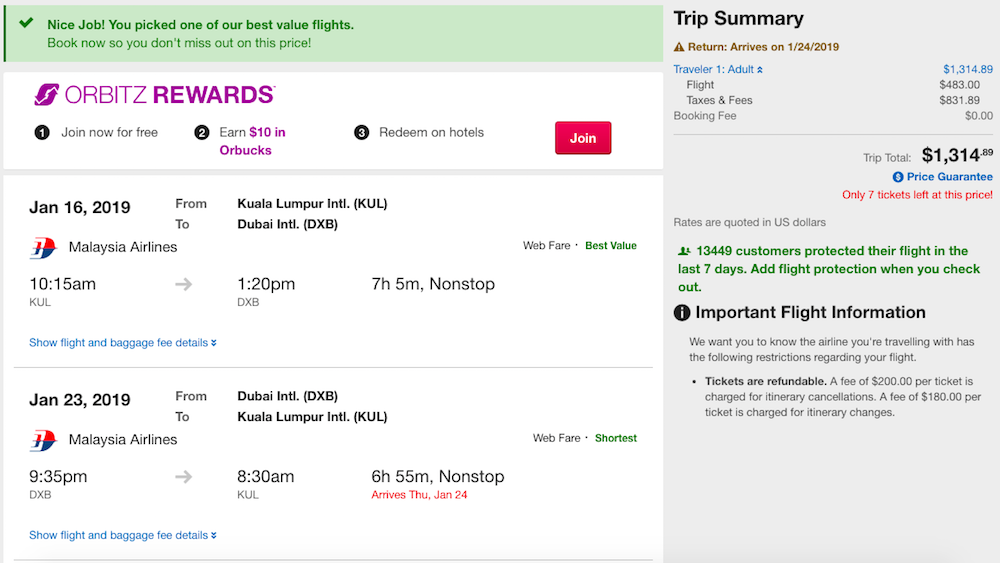Click the Important Flight Information info icon

(682, 312)
